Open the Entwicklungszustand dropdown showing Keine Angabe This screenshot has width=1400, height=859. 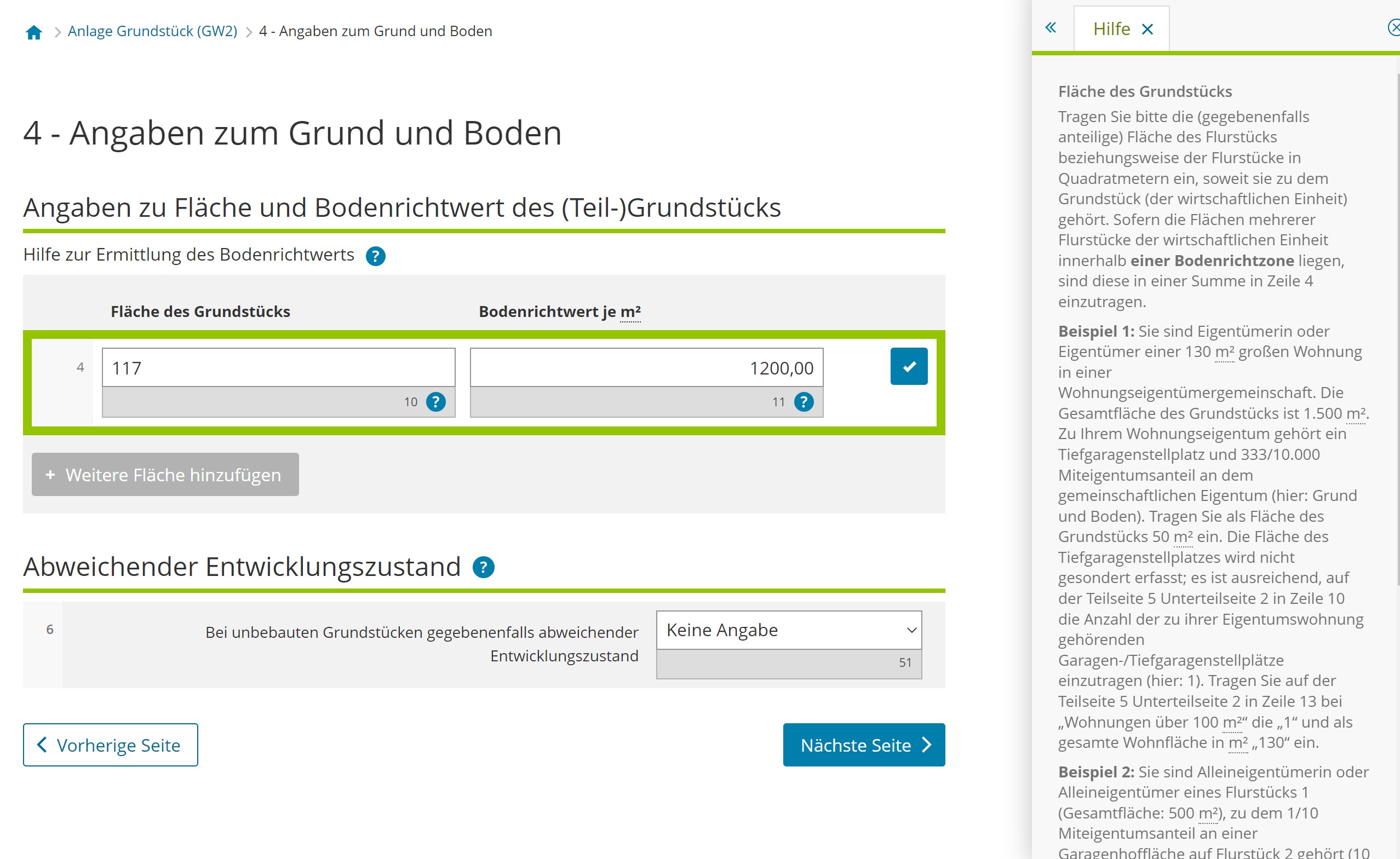pyautogui.click(x=788, y=630)
